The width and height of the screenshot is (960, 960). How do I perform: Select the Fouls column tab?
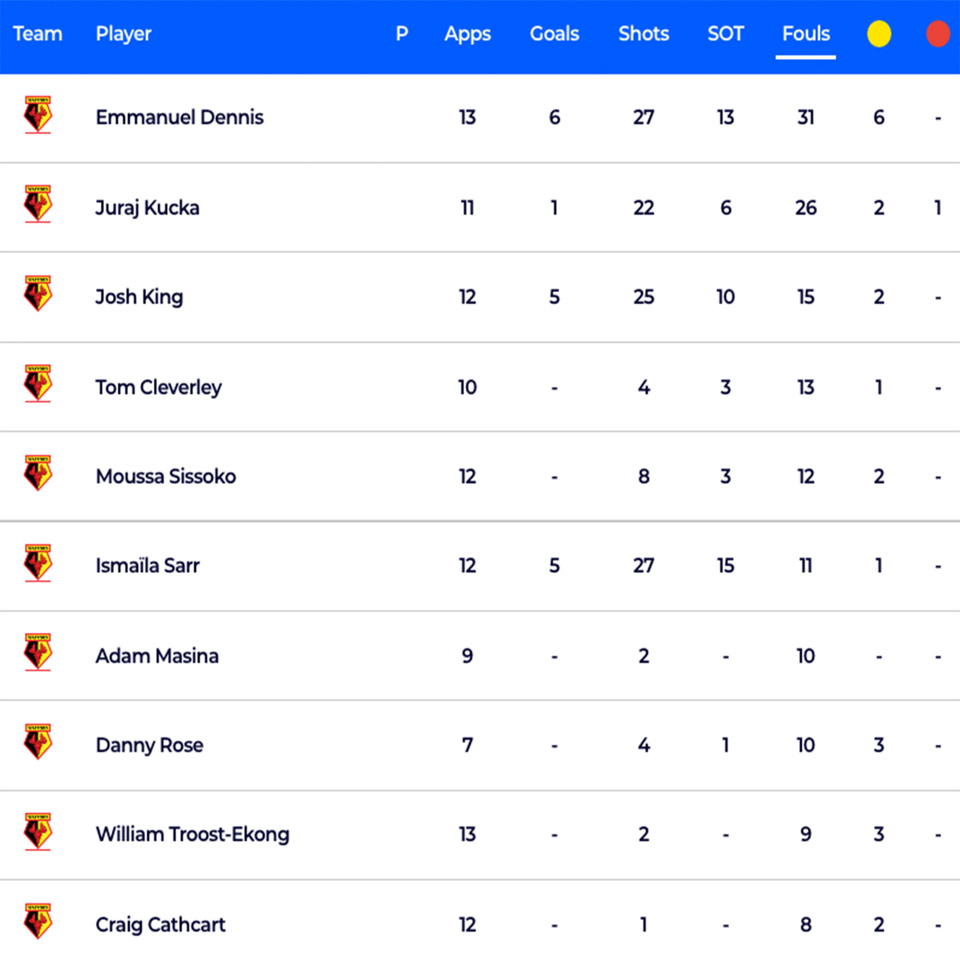point(806,34)
